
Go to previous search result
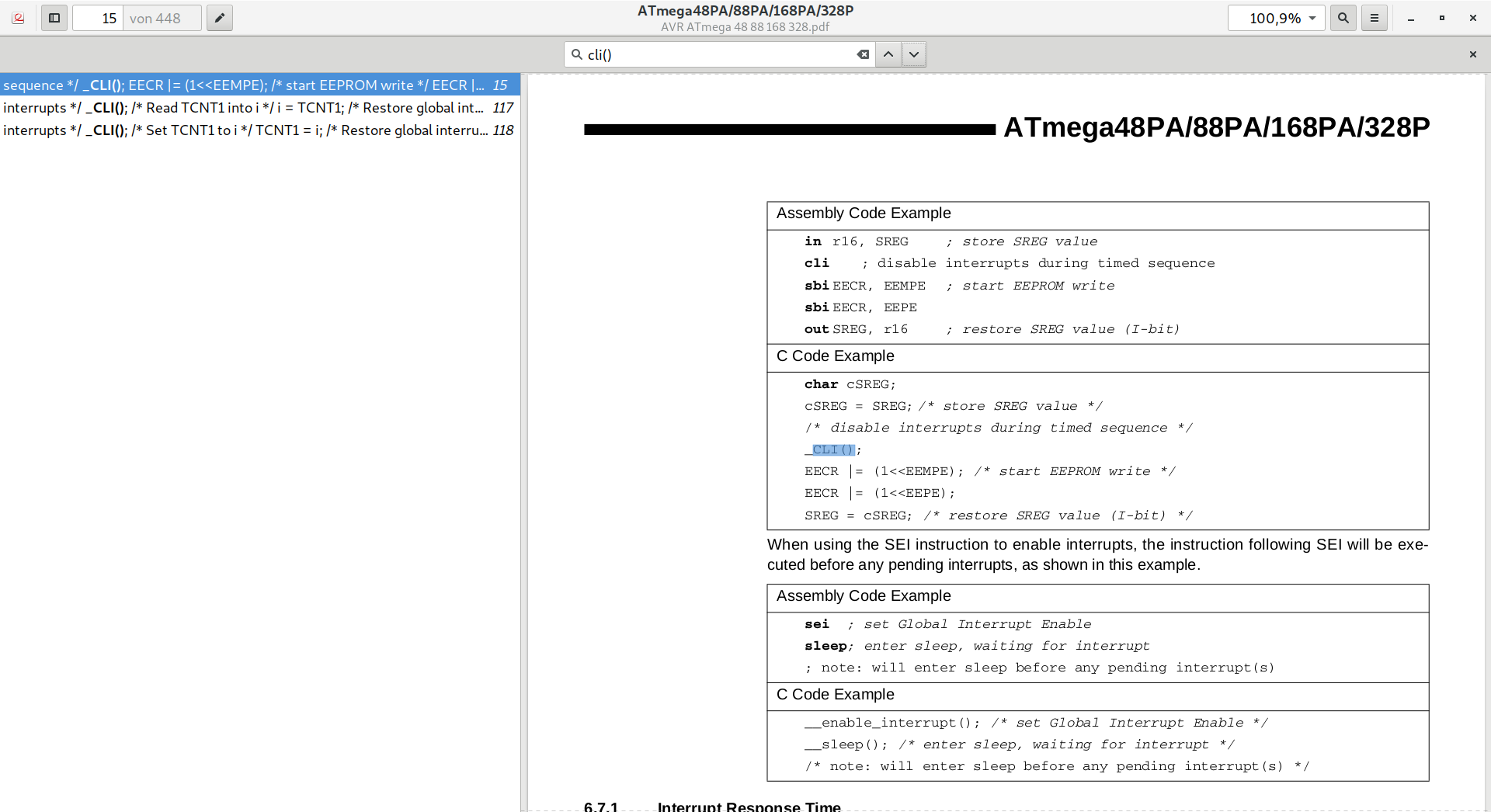point(888,54)
